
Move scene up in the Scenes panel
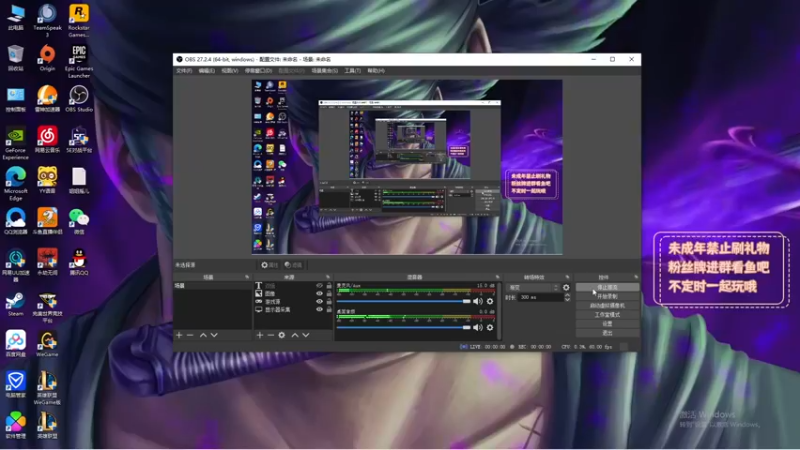[x=203, y=335]
